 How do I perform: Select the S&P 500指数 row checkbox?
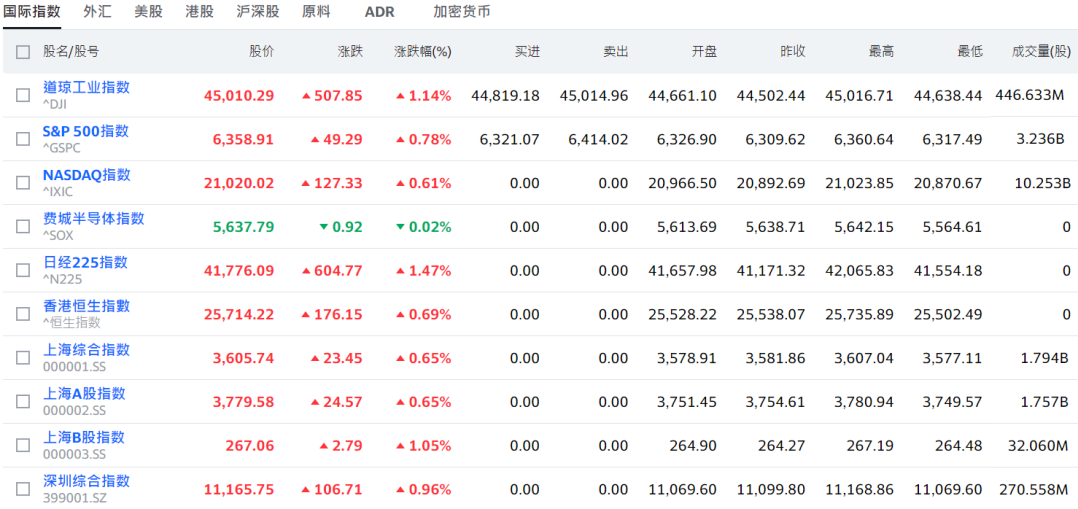(23, 139)
